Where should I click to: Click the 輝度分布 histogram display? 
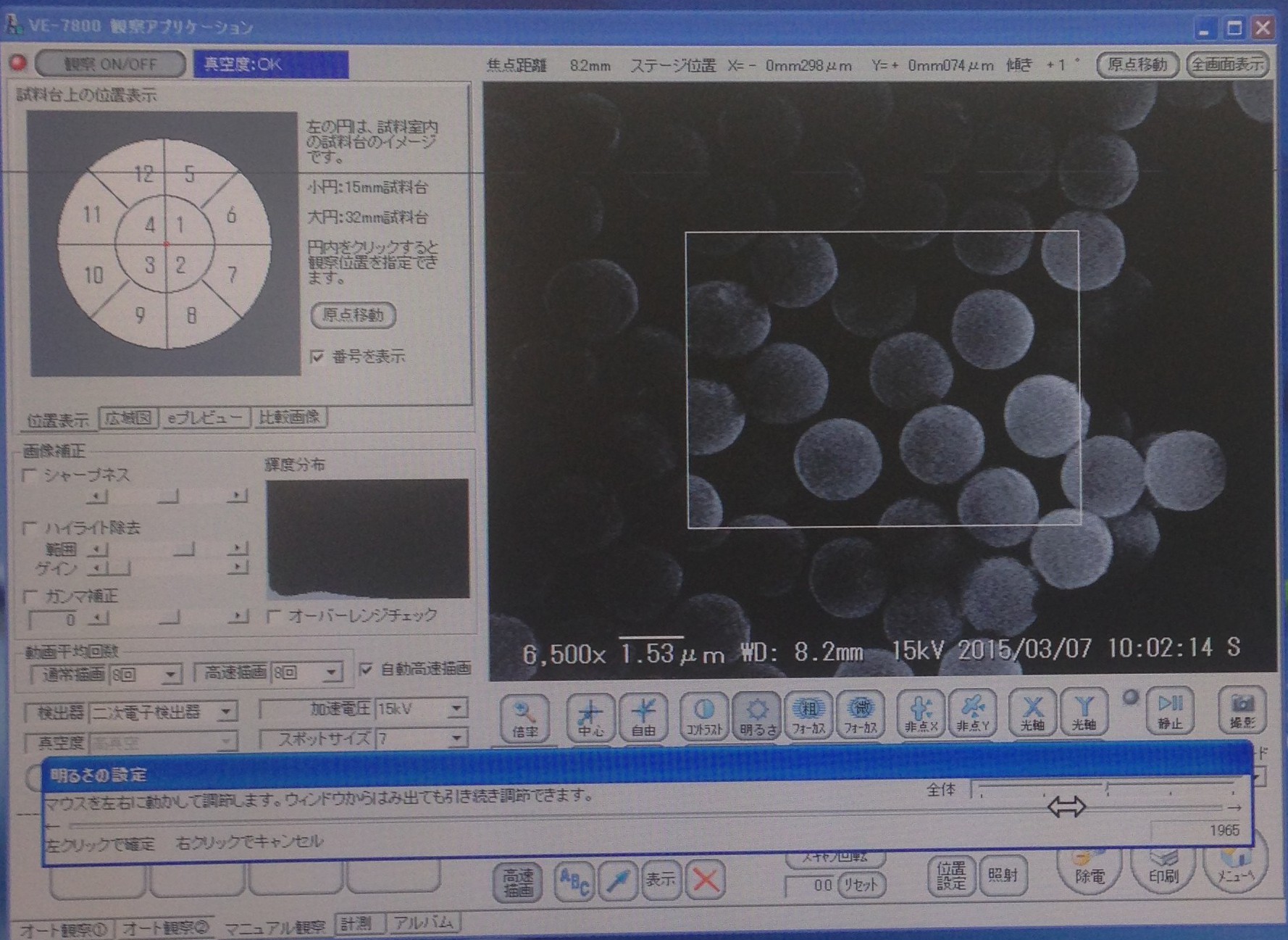pos(367,538)
